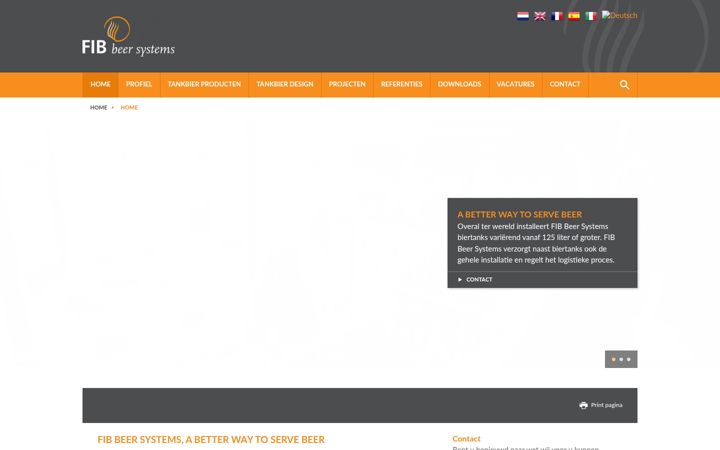Select the first slider dot
The image size is (720, 450).
click(613, 360)
